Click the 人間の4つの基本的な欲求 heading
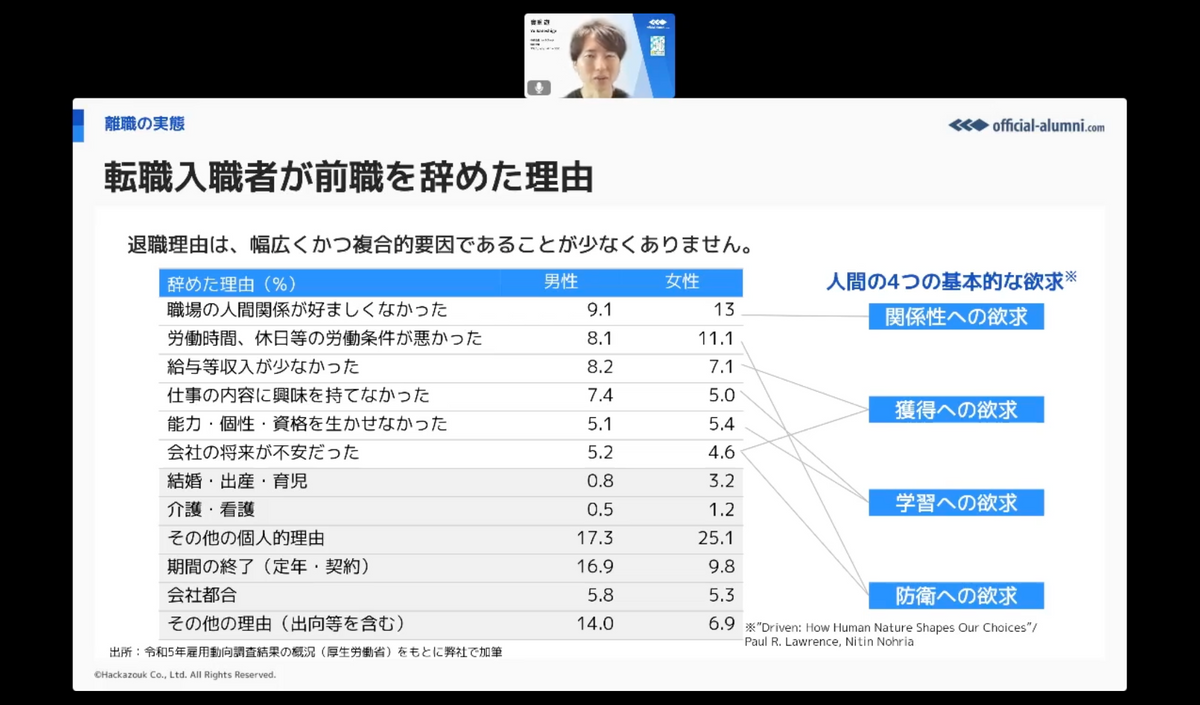This screenshot has width=1200, height=705. [944, 282]
